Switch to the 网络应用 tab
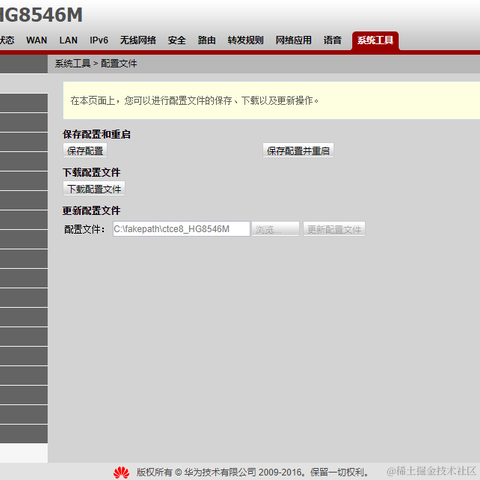This screenshot has width=480, height=480. [x=293, y=40]
